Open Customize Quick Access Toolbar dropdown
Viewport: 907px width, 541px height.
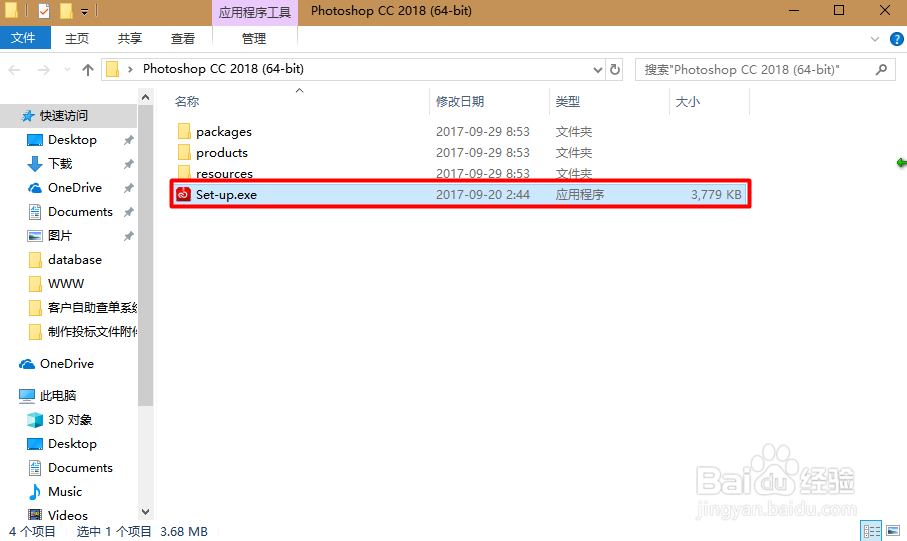pos(84,11)
